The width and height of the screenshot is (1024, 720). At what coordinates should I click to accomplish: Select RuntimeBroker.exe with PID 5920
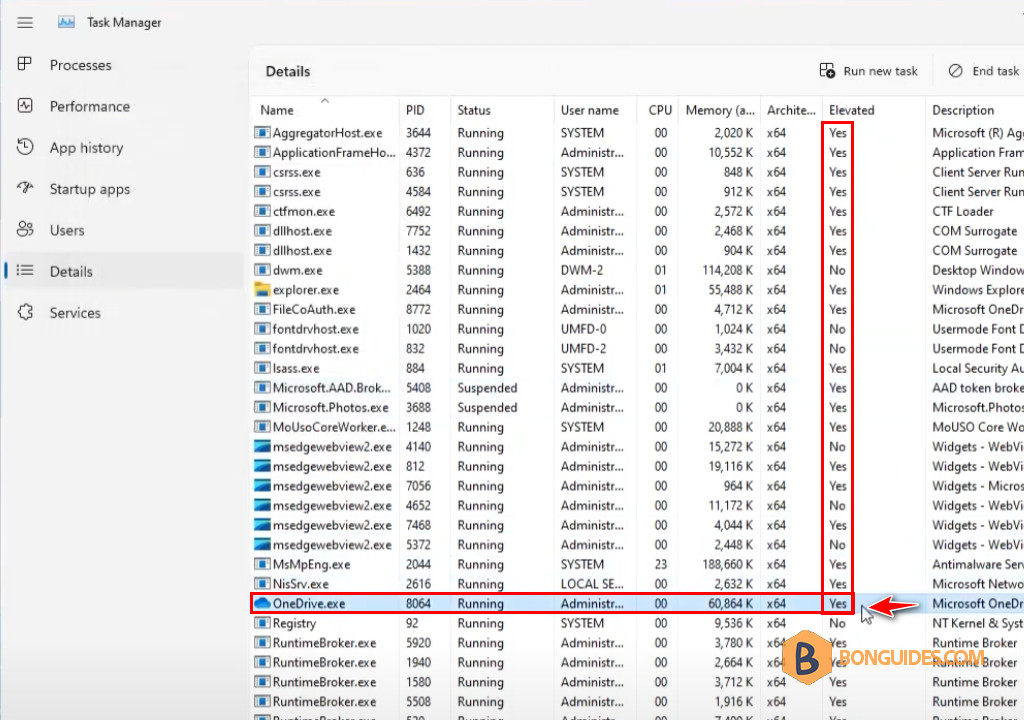point(637,642)
